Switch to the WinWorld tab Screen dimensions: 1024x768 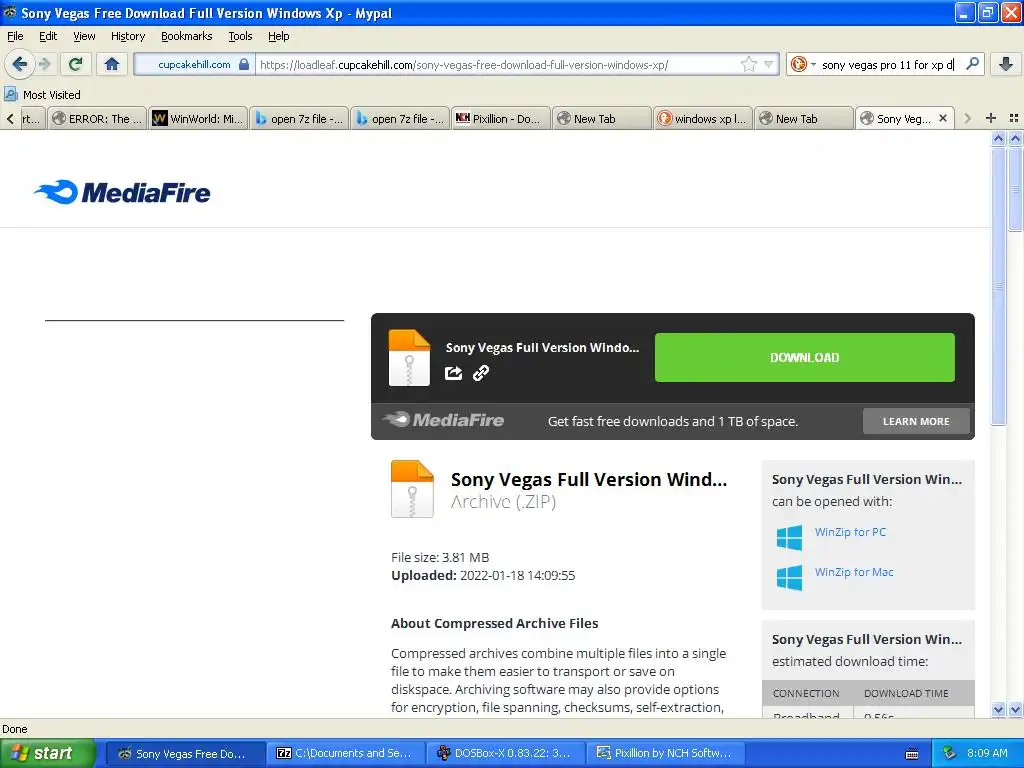(x=198, y=119)
